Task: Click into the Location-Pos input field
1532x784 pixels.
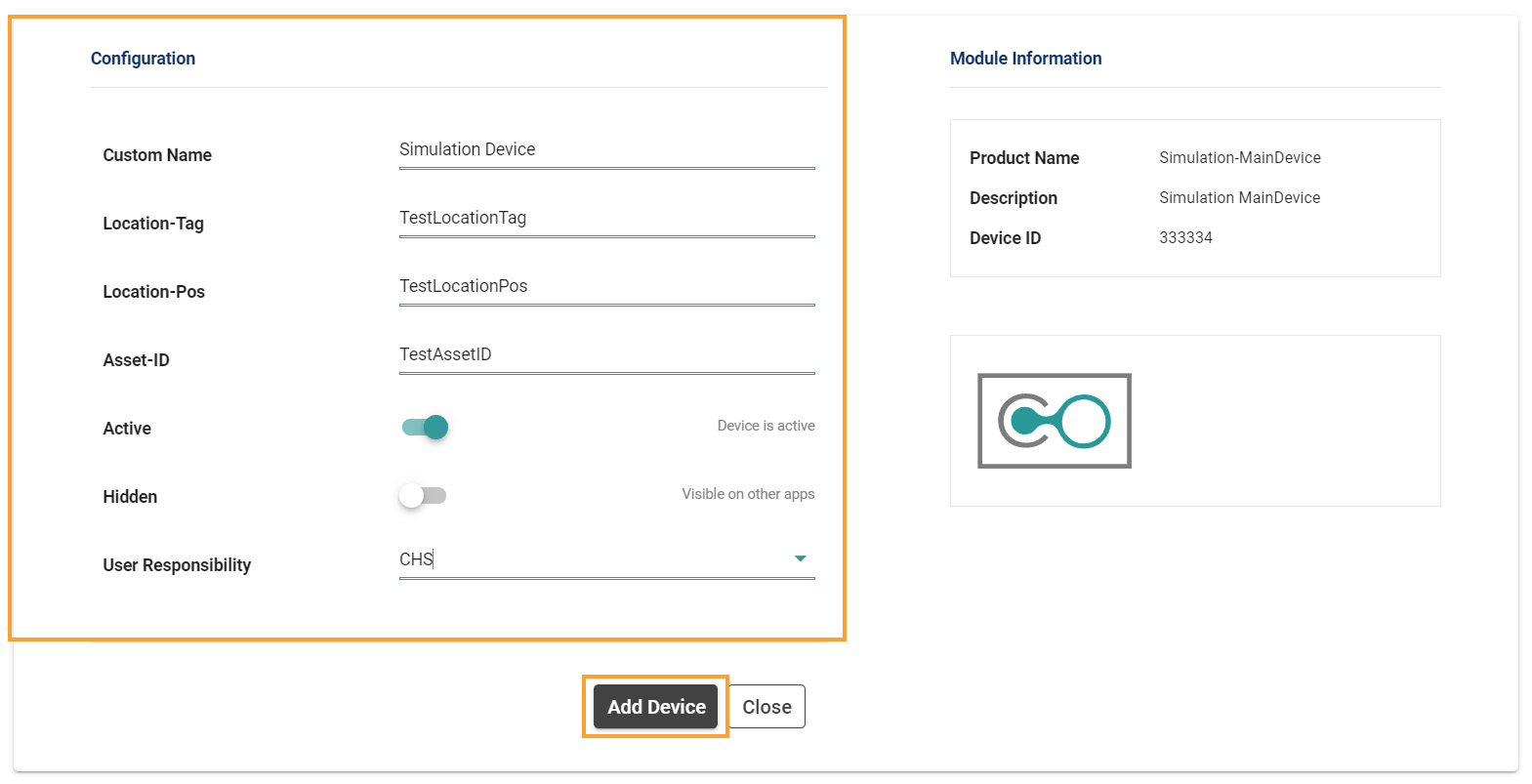Action: point(605,286)
